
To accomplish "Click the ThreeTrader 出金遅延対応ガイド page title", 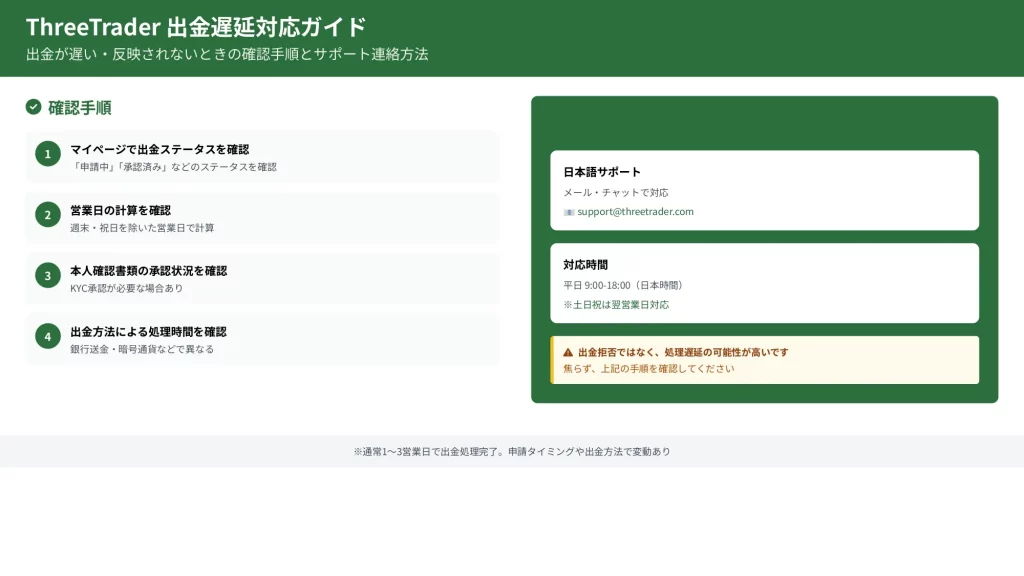I will coord(196,26).
